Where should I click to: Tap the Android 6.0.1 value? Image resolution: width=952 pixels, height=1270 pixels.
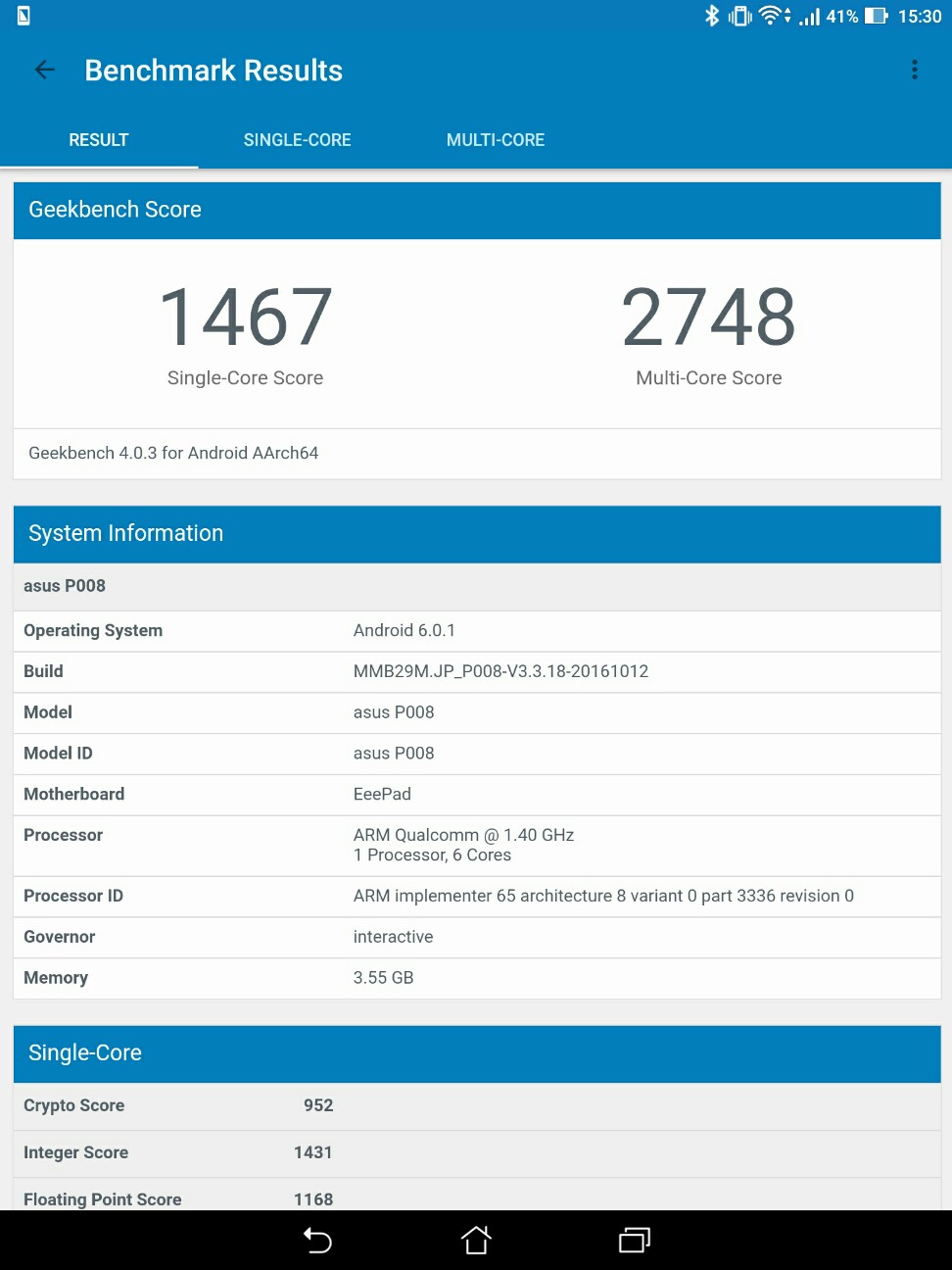coord(405,630)
